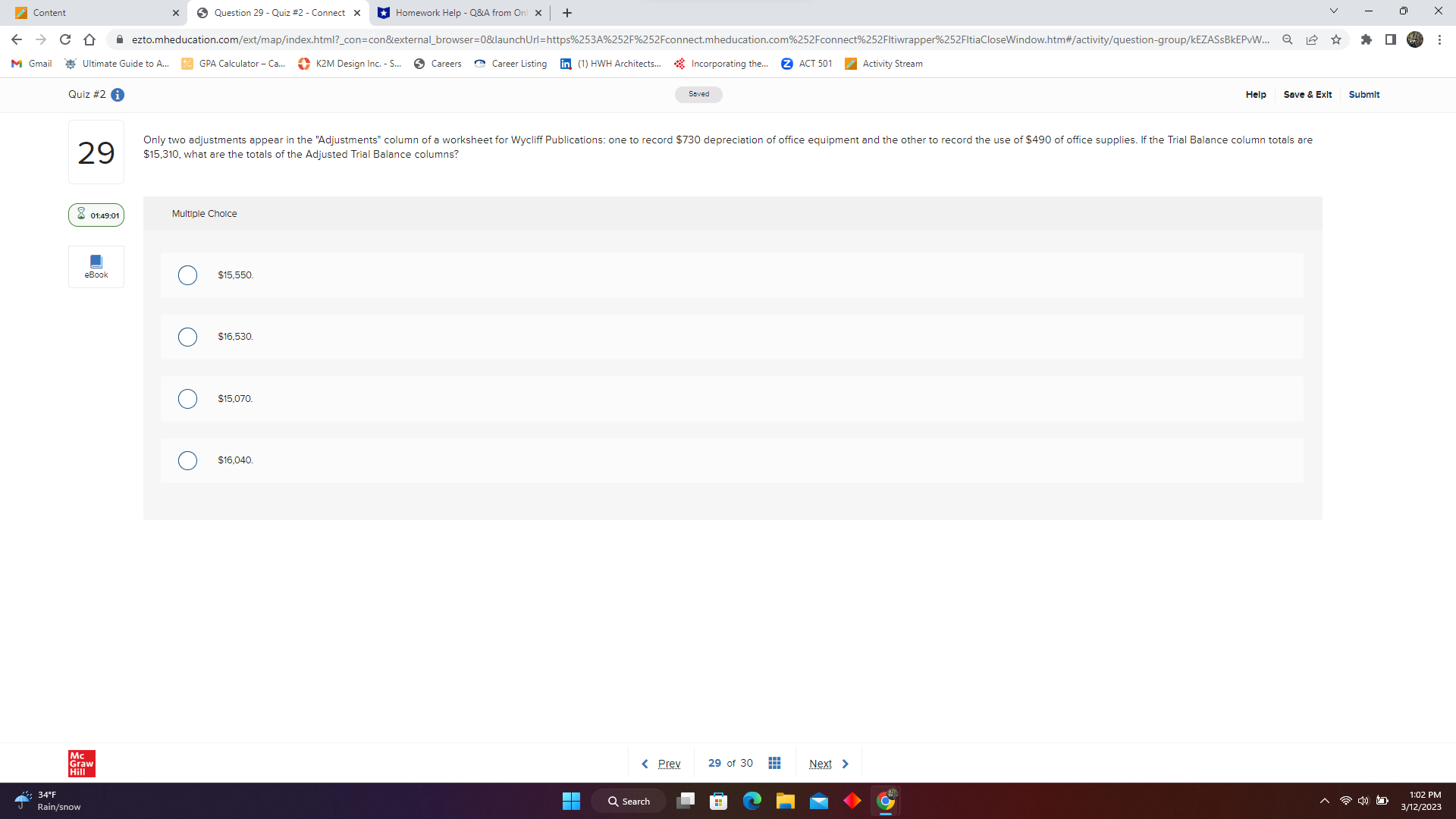Image resolution: width=1456 pixels, height=819 pixels.
Task: Click the McGraw Hill logo
Action: (81, 763)
